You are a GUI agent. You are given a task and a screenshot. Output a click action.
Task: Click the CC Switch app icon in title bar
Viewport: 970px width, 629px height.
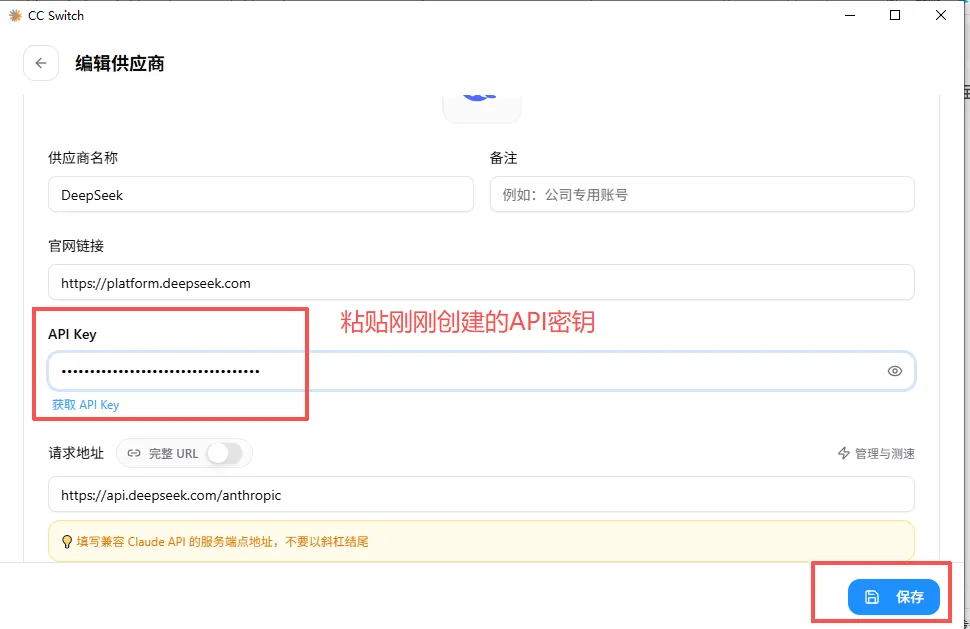15,15
